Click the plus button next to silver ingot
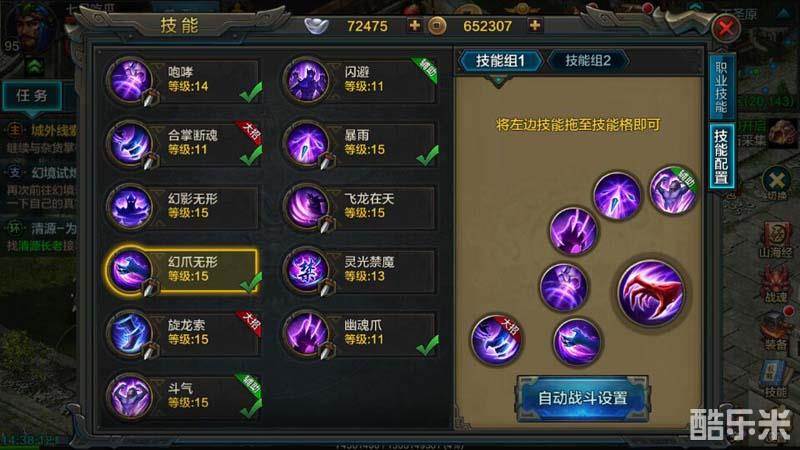 (414, 25)
